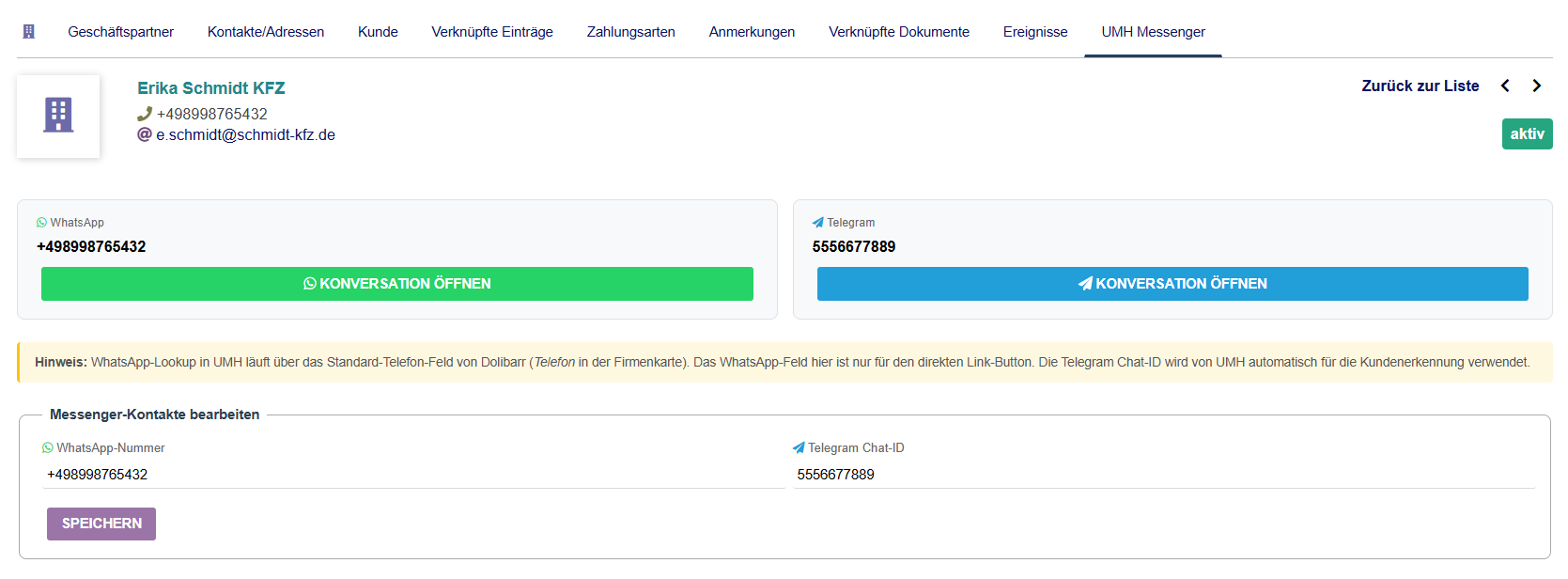
Task: Click the company logo thumbnail placeholder
Action: (x=58, y=117)
